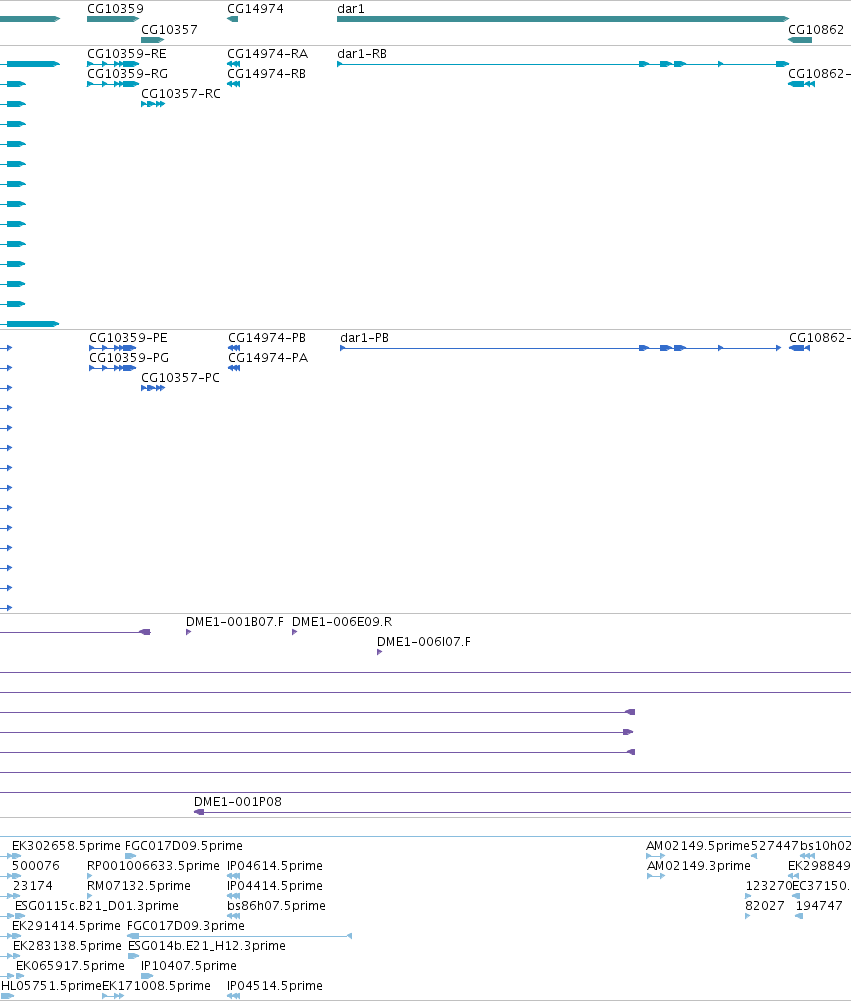Select EST EK065917.5prime
Image resolution: width=851 pixels, height=1001 pixels.
(70, 966)
